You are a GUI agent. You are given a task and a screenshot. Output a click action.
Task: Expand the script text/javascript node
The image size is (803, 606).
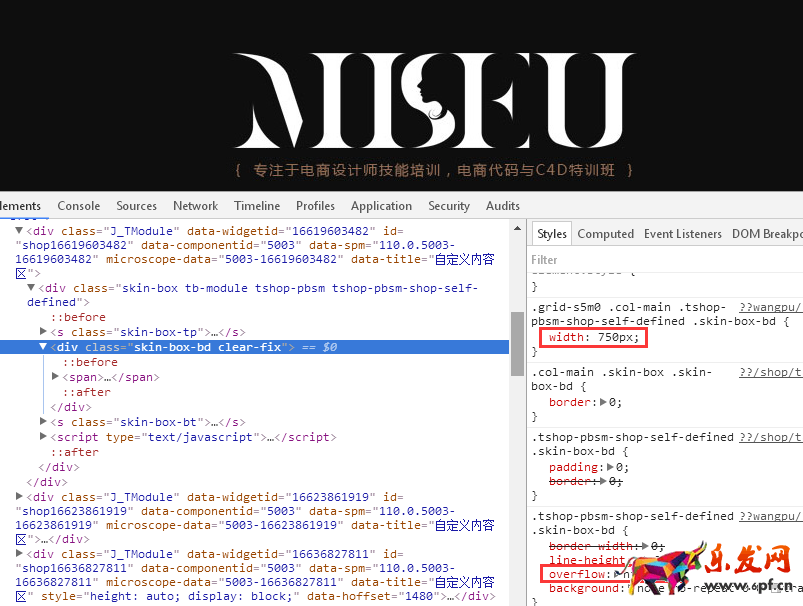[x=43, y=437]
